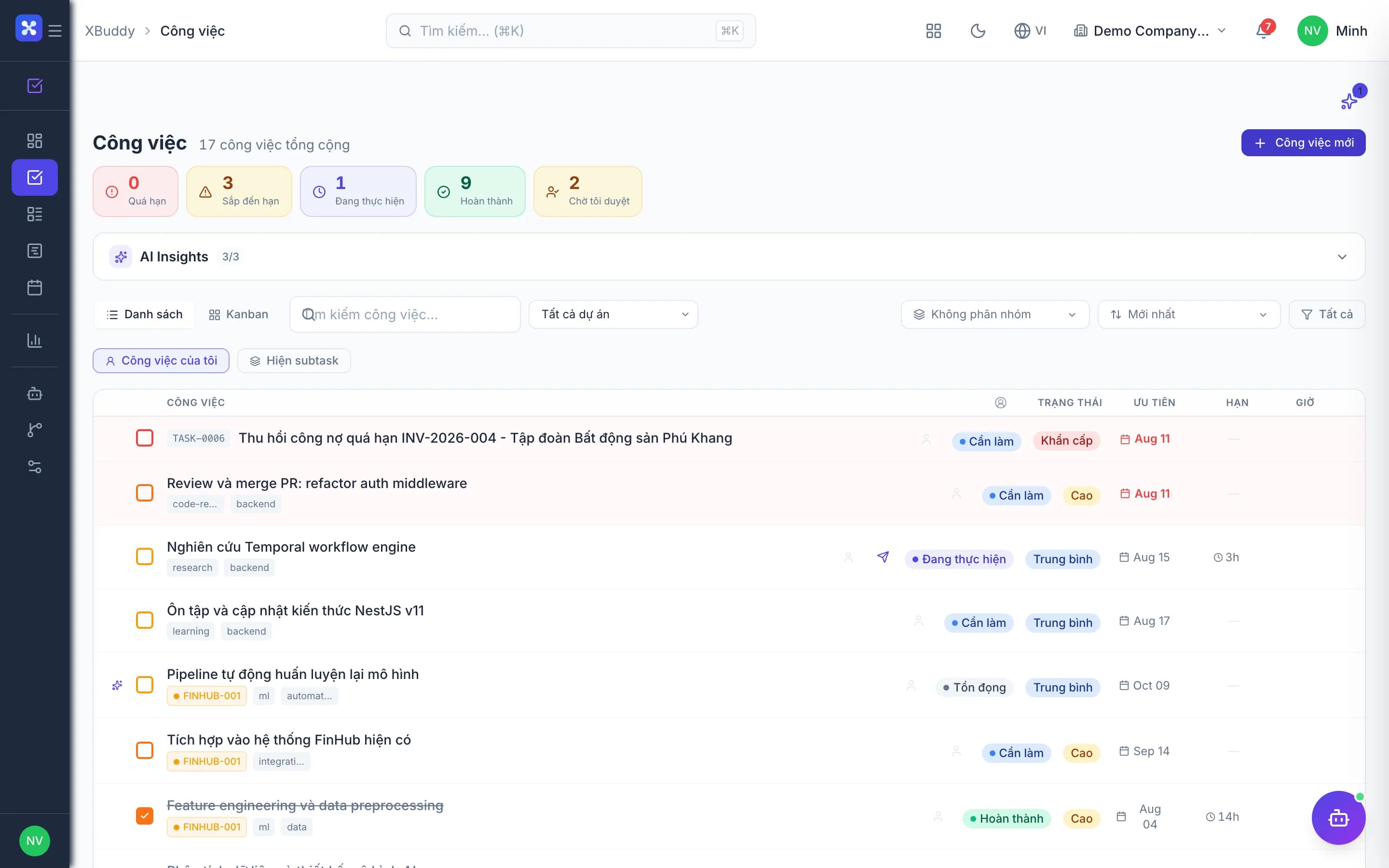The width and height of the screenshot is (1389, 868).
Task: Check the Review and merge PR checkbox
Action: coord(145,493)
